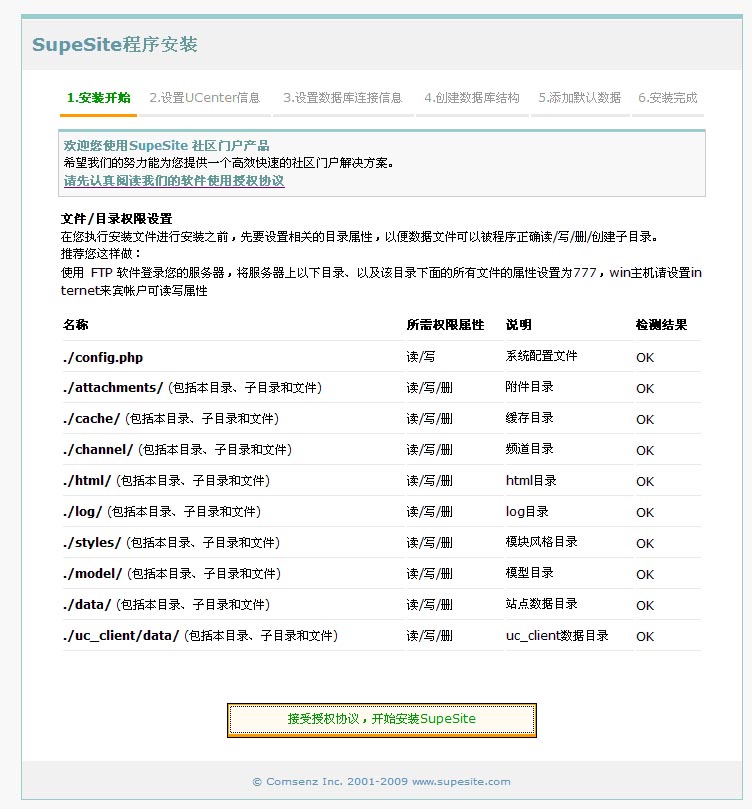Click the OK result in the styles row

645,543
